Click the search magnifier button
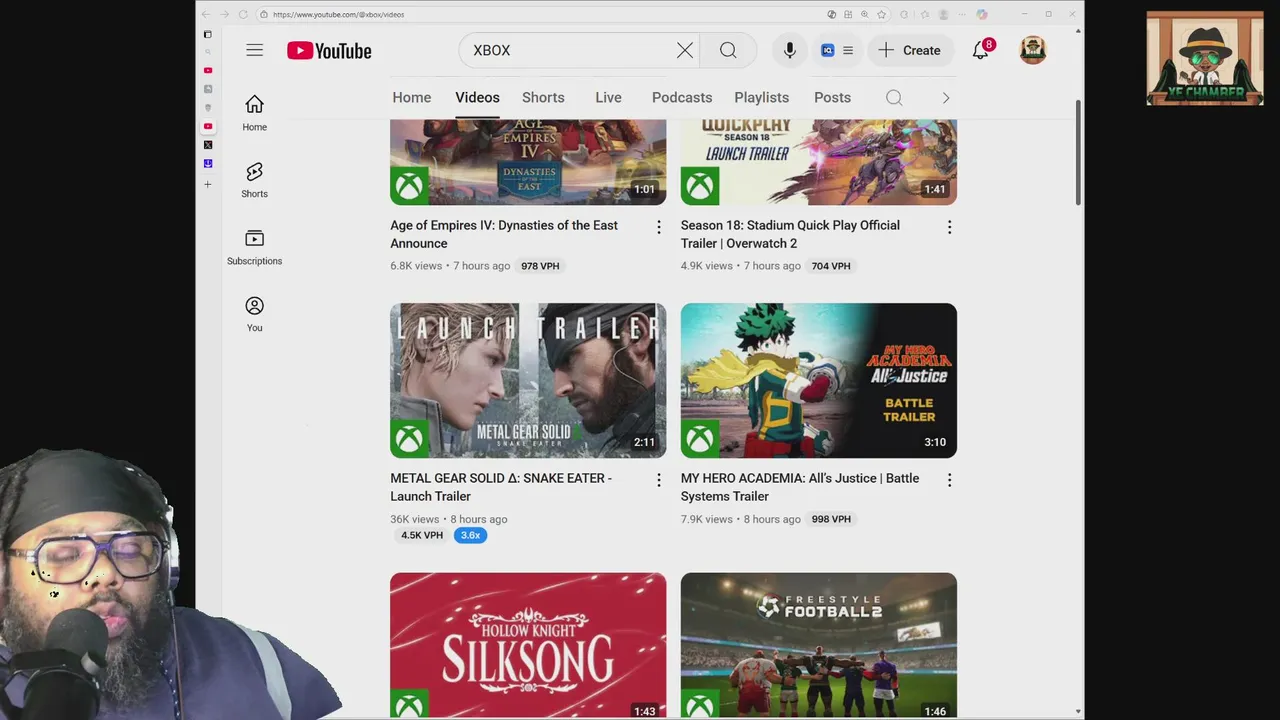Image resolution: width=1280 pixels, height=720 pixels. [x=728, y=50]
